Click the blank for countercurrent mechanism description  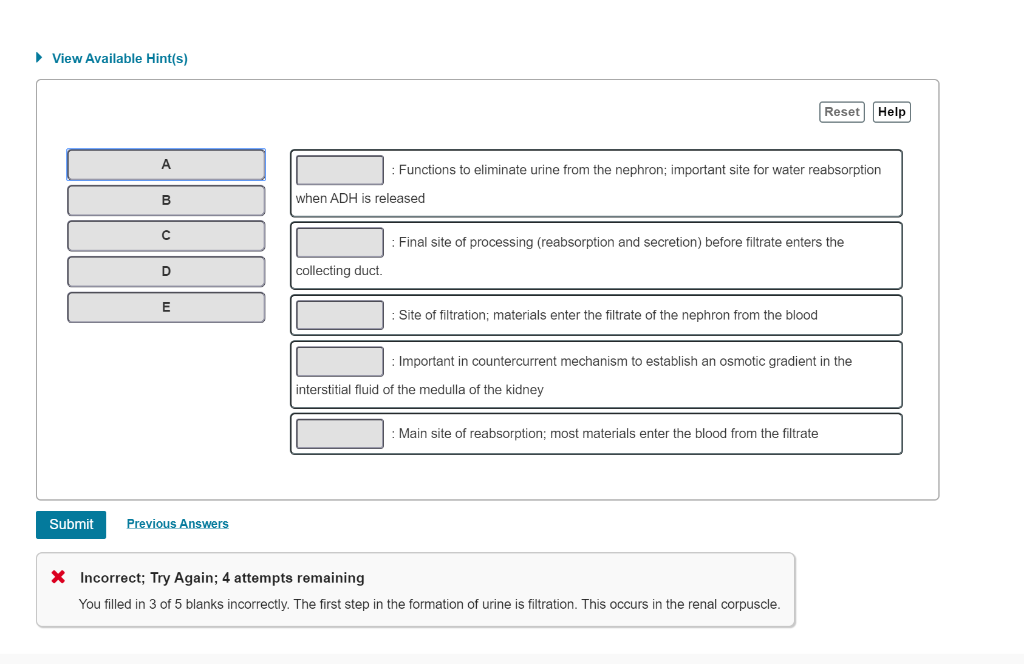(x=339, y=361)
